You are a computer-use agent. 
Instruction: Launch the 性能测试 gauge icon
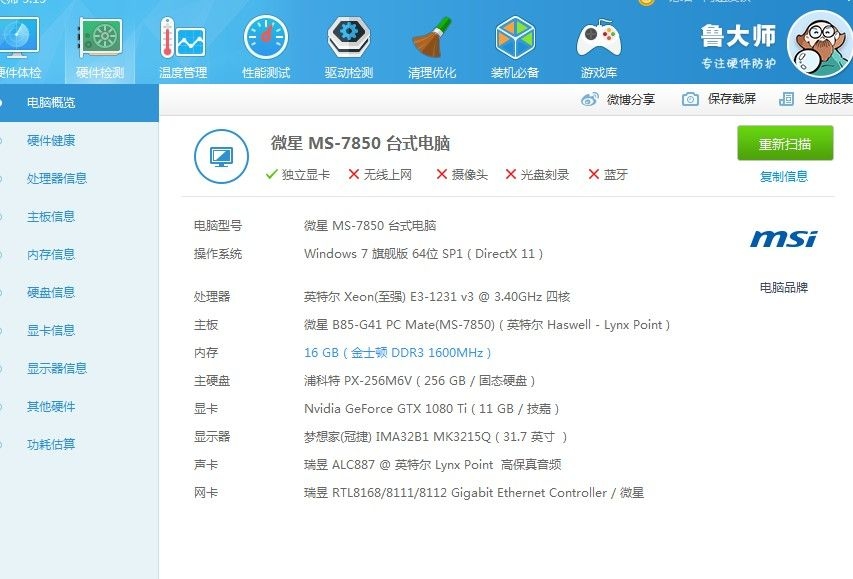[x=265, y=37]
